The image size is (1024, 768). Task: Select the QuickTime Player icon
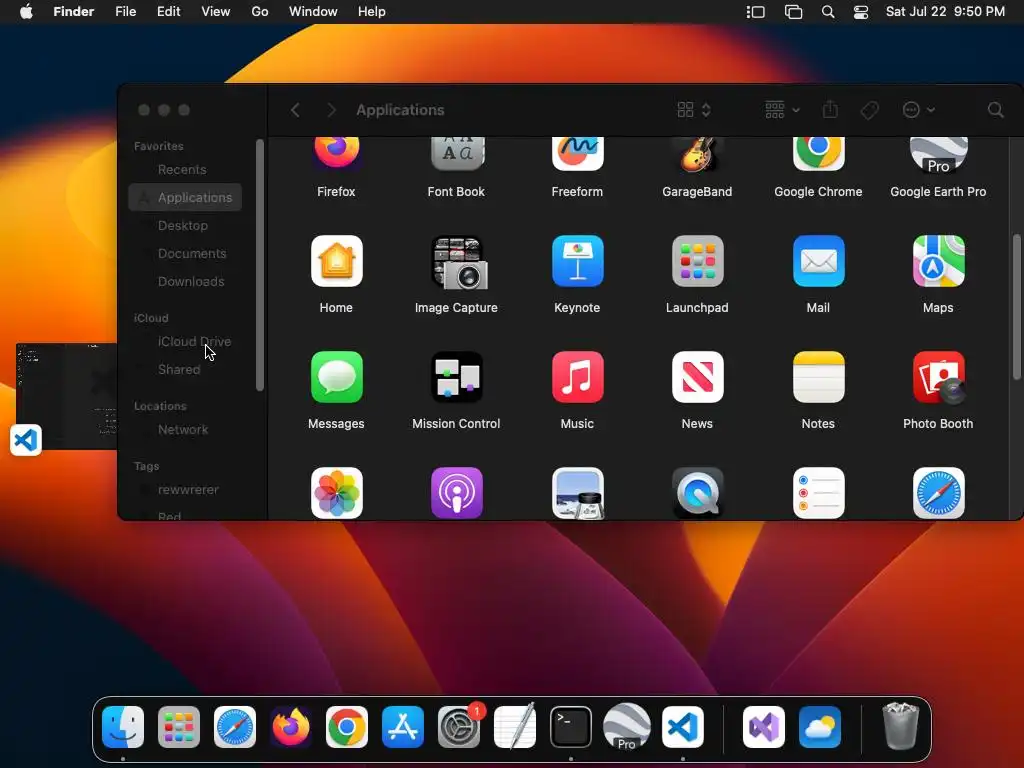[697, 493]
